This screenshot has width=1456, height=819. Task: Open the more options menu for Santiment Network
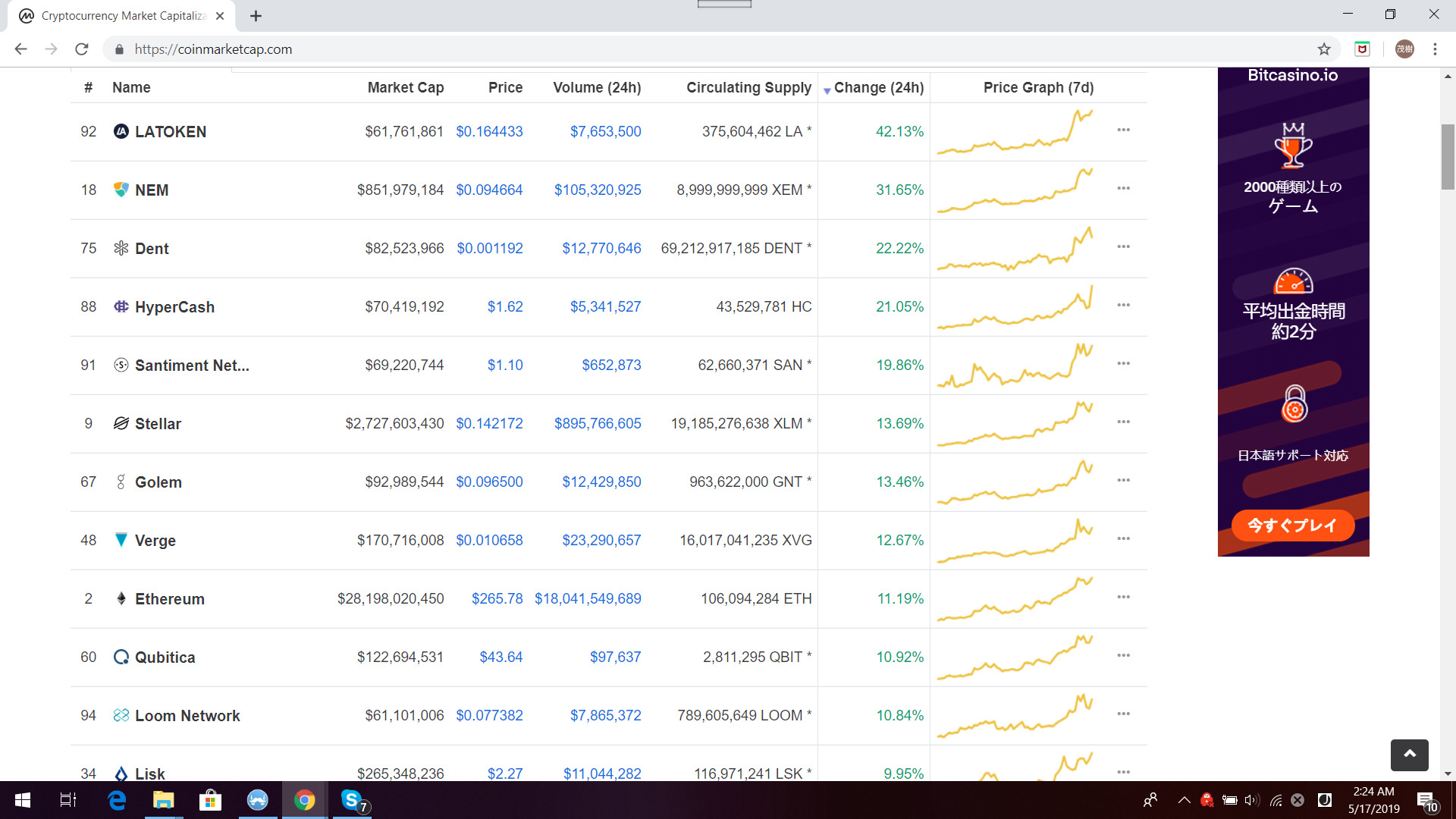[1123, 364]
